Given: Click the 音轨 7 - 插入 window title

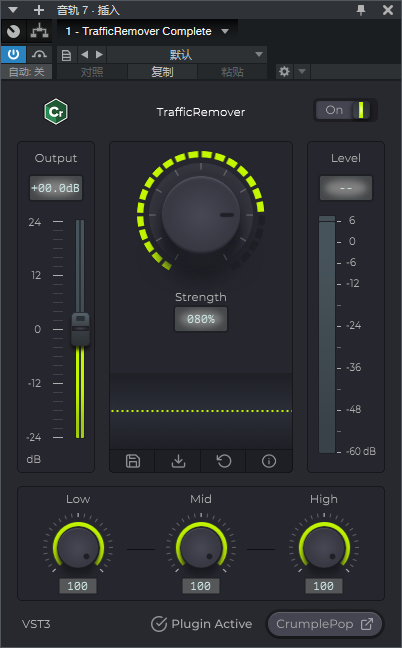Looking at the screenshot, I should coord(88,10).
